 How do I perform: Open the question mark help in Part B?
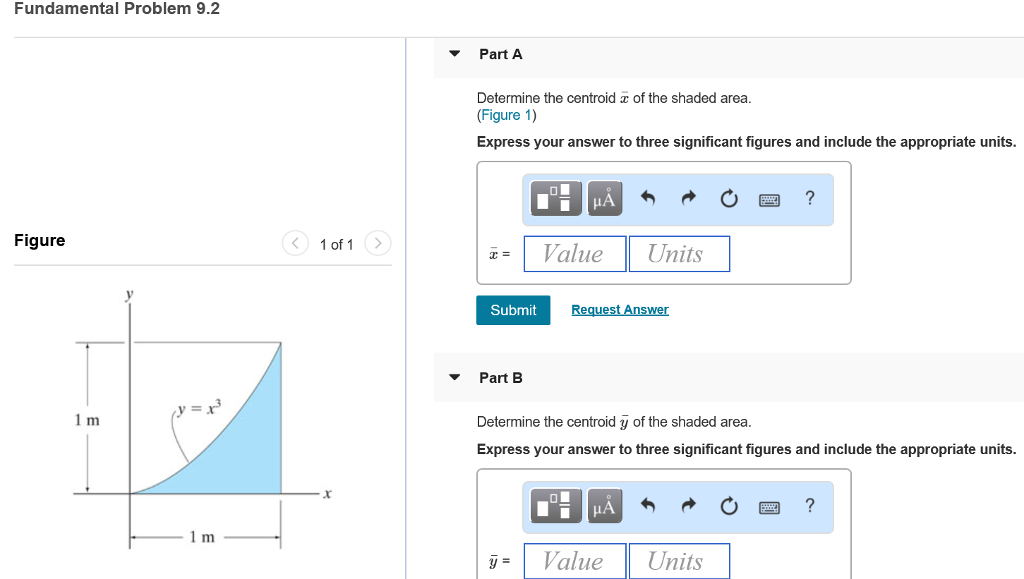click(x=809, y=506)
